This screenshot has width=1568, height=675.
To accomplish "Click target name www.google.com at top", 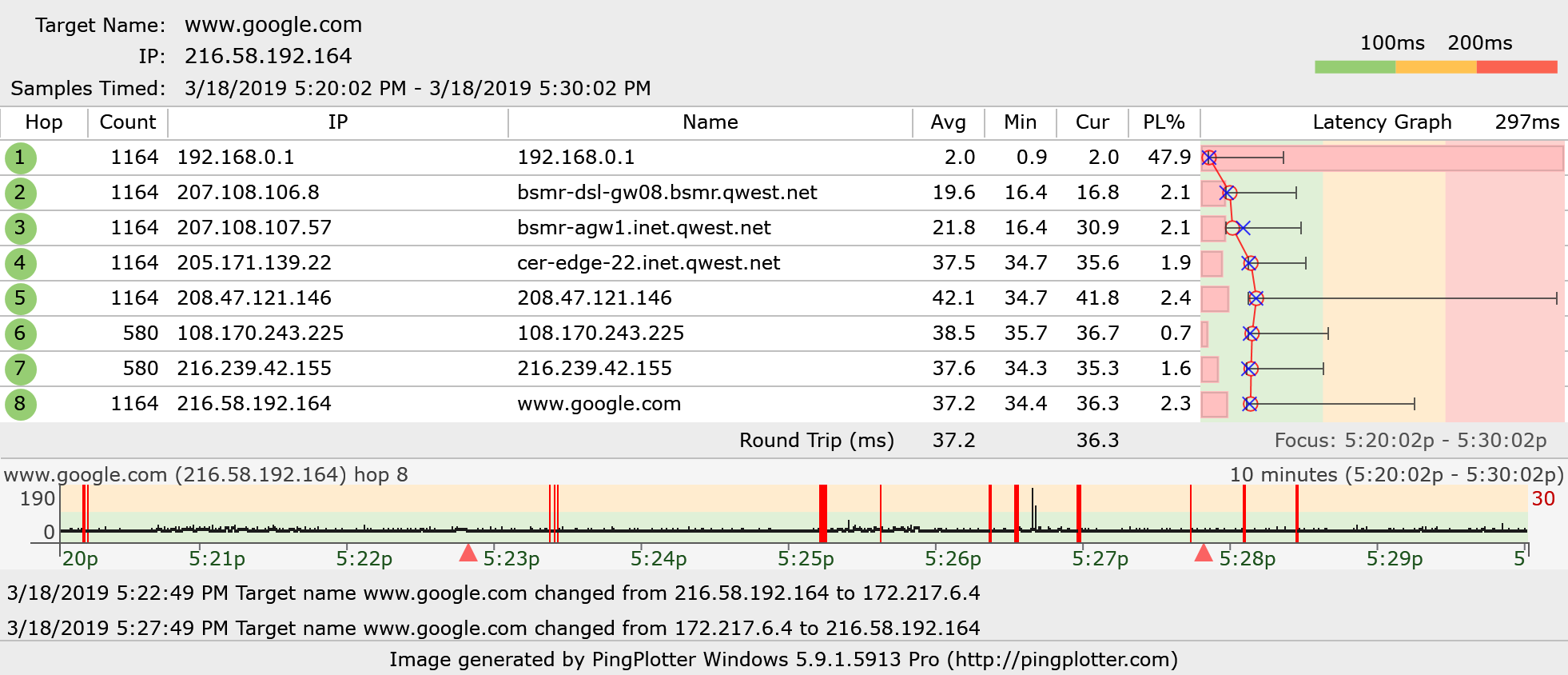I will click(273, 25).
